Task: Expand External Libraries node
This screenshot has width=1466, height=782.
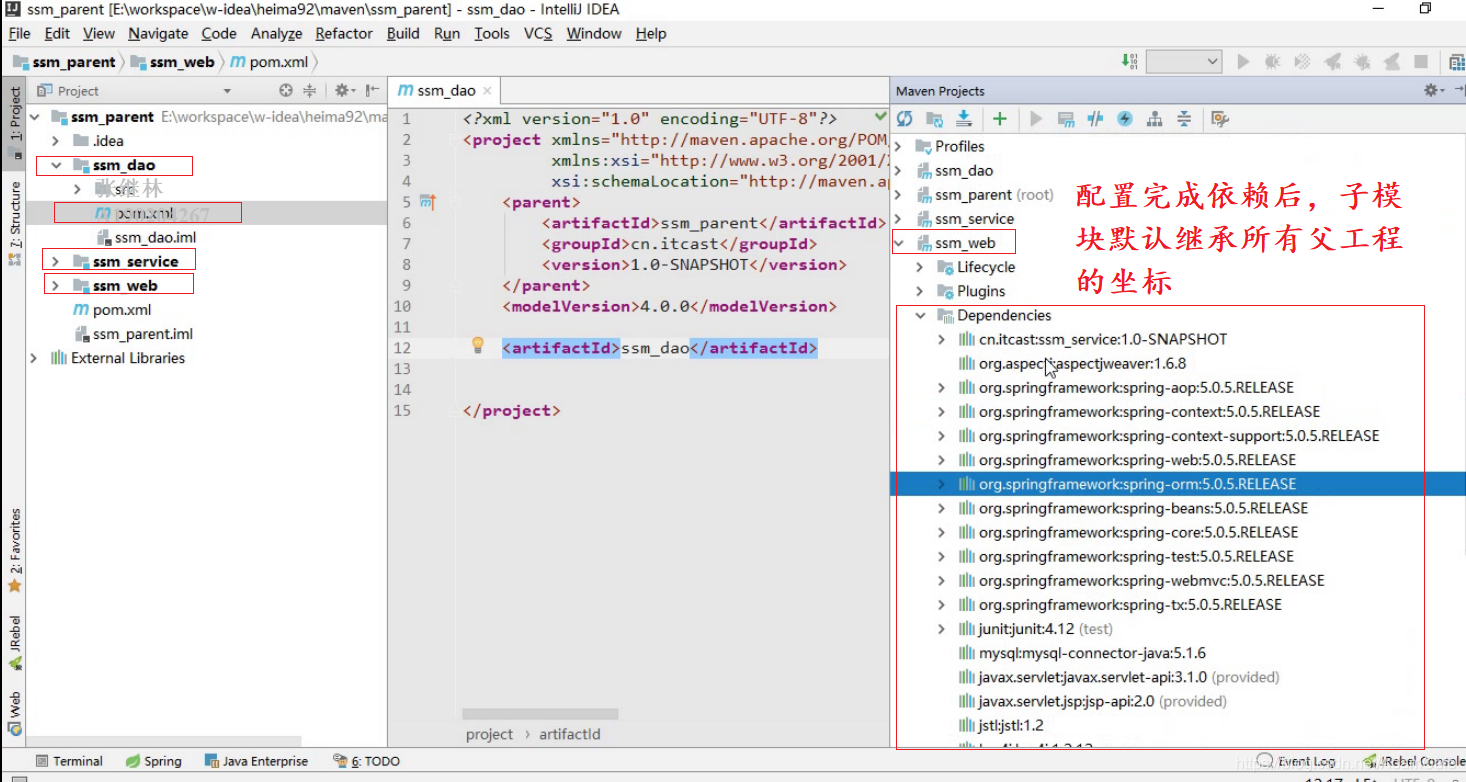Action: pyautogui.click(x=34, y=358)
